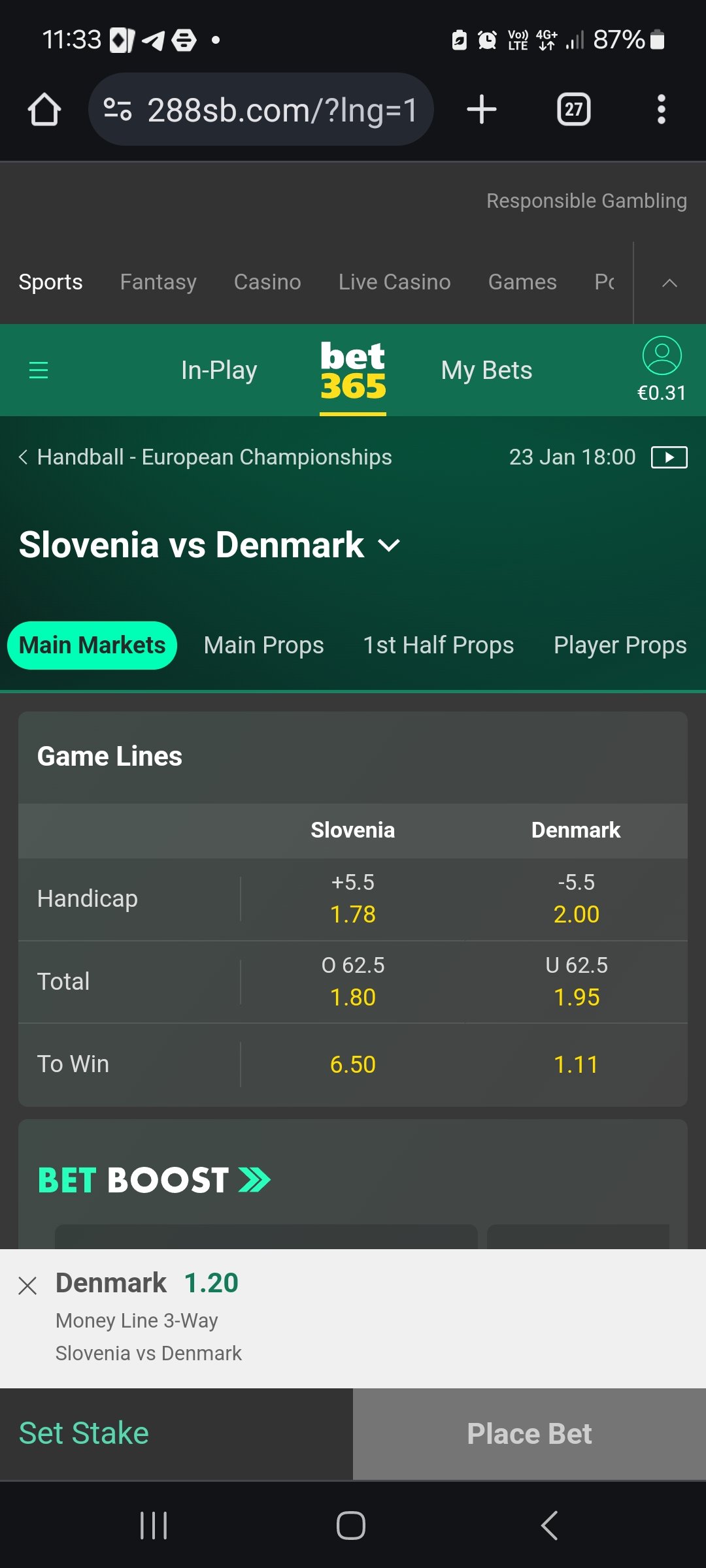The image size is (706, 1568).
Task: Open Responsible Gambling link
Action: 586,201
